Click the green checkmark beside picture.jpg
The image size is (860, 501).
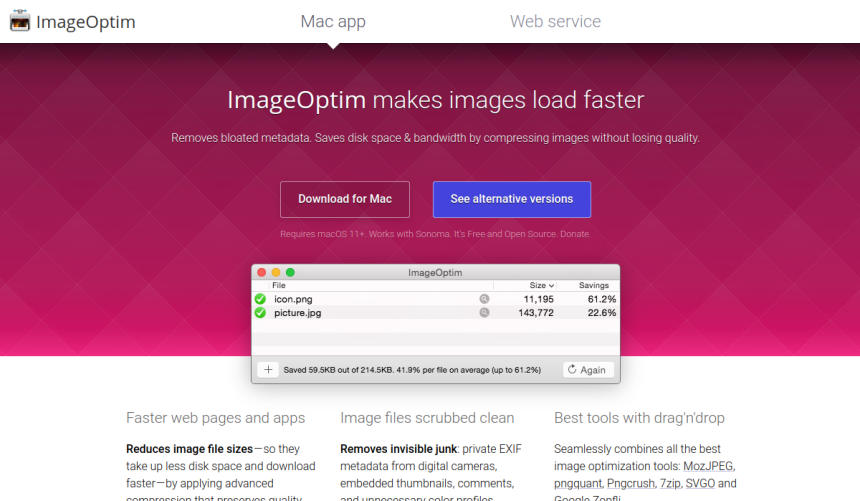260,313
